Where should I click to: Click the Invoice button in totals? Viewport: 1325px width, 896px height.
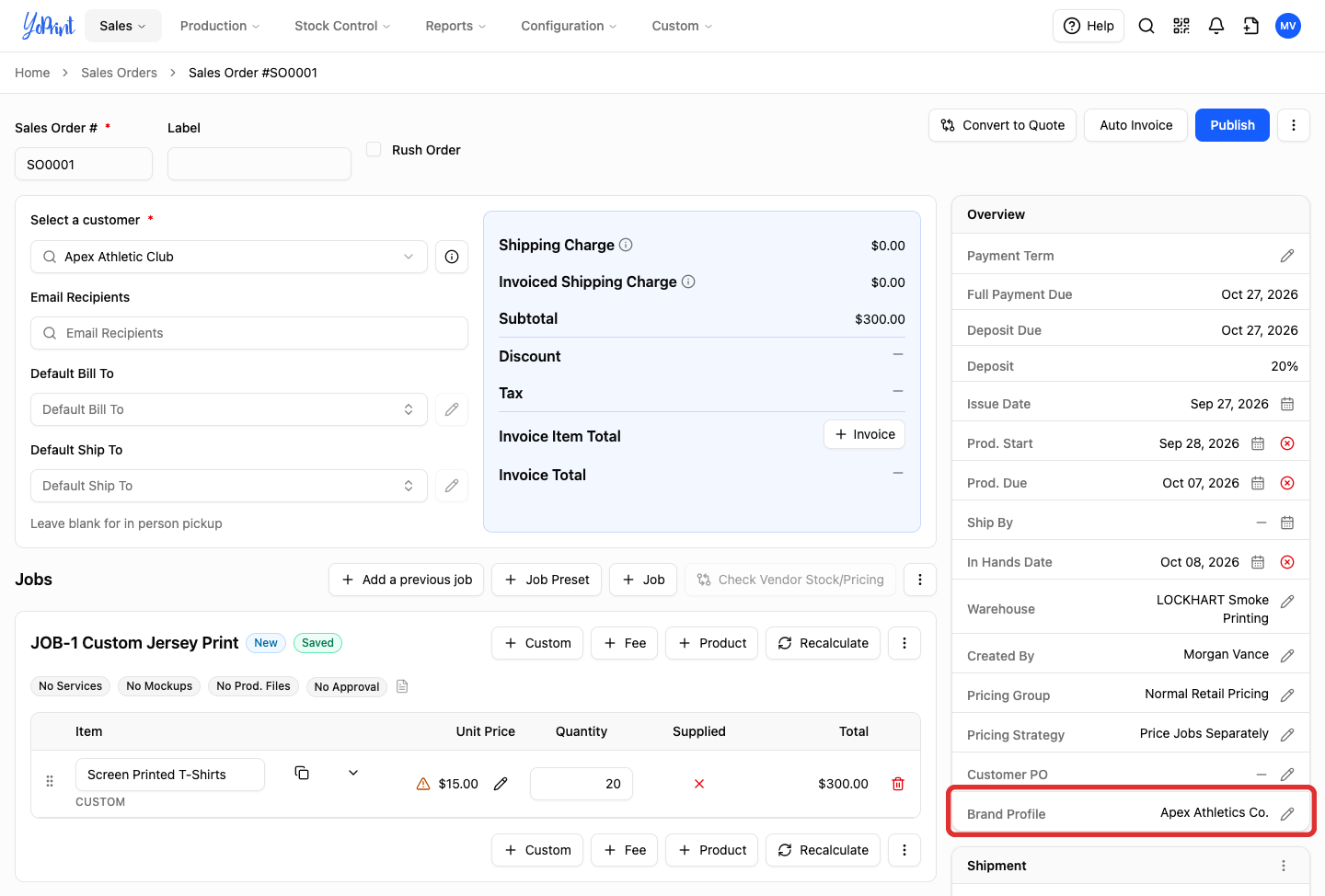click(864, 434)
